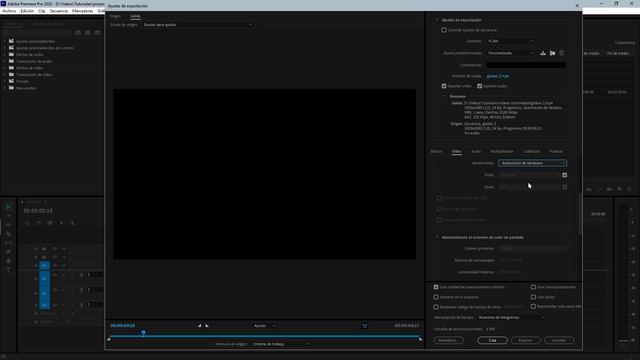Toggle linked selection icon in timeline
This screenshot has height=360, width=640.
point(50,223)
